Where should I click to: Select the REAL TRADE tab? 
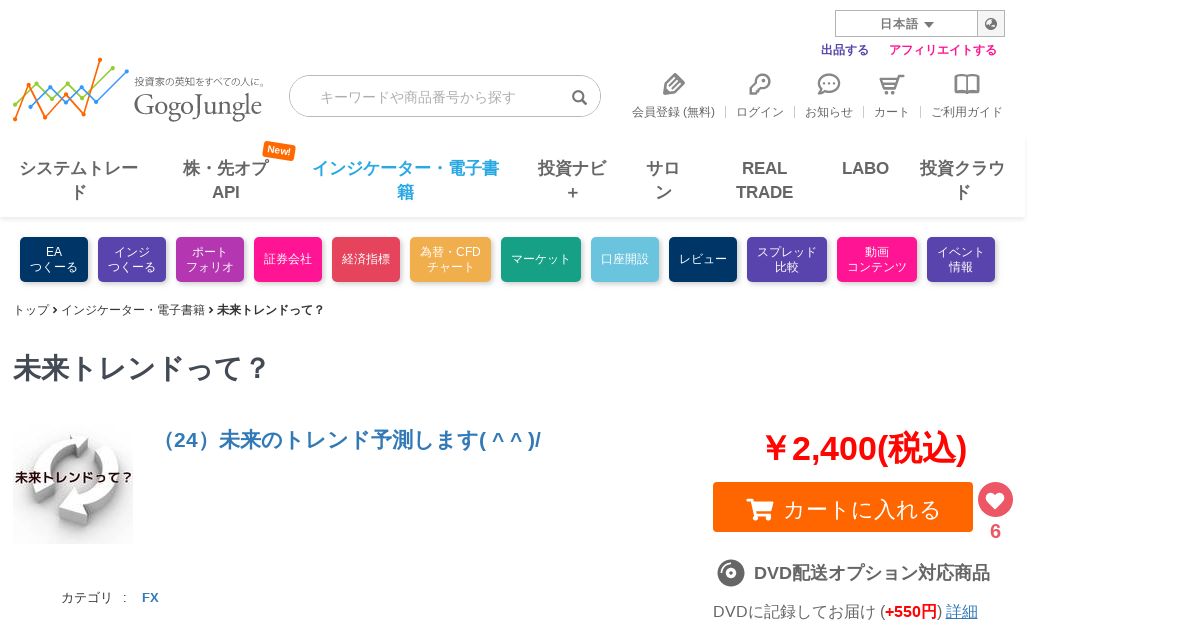pos(764,180)
